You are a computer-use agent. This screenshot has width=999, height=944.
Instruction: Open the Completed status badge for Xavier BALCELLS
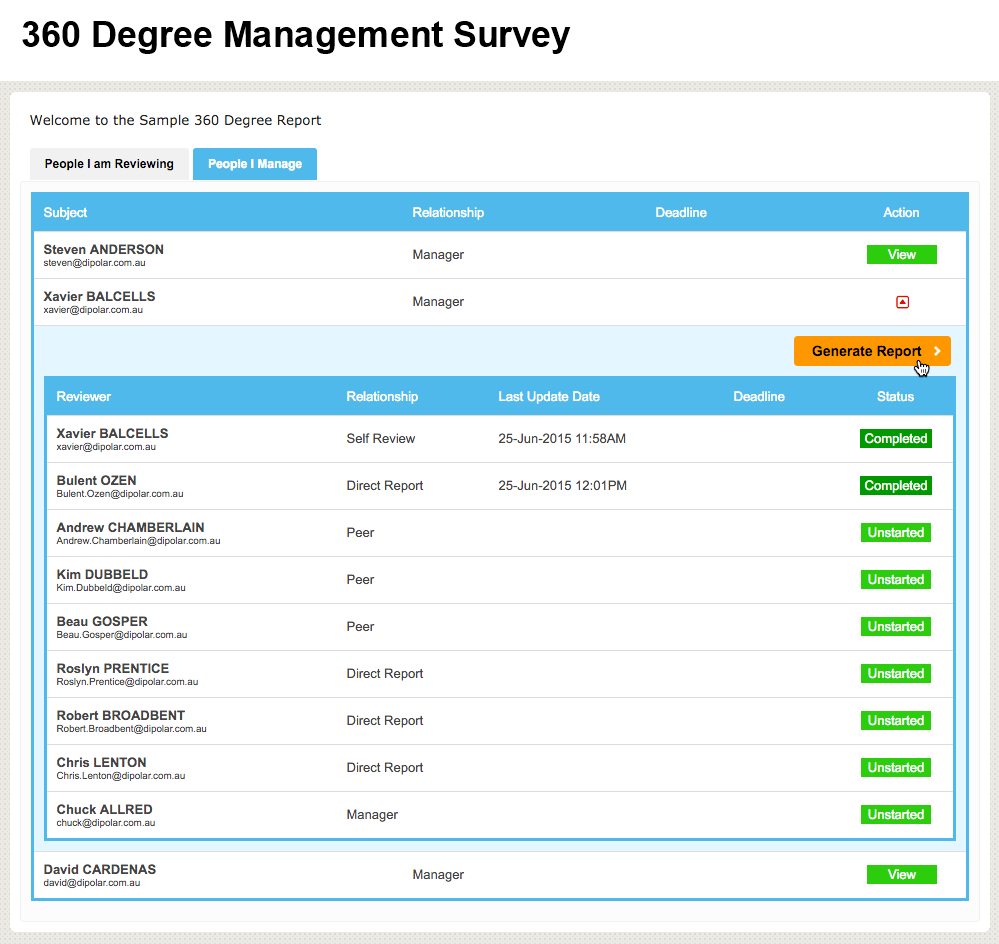[895, 438]
